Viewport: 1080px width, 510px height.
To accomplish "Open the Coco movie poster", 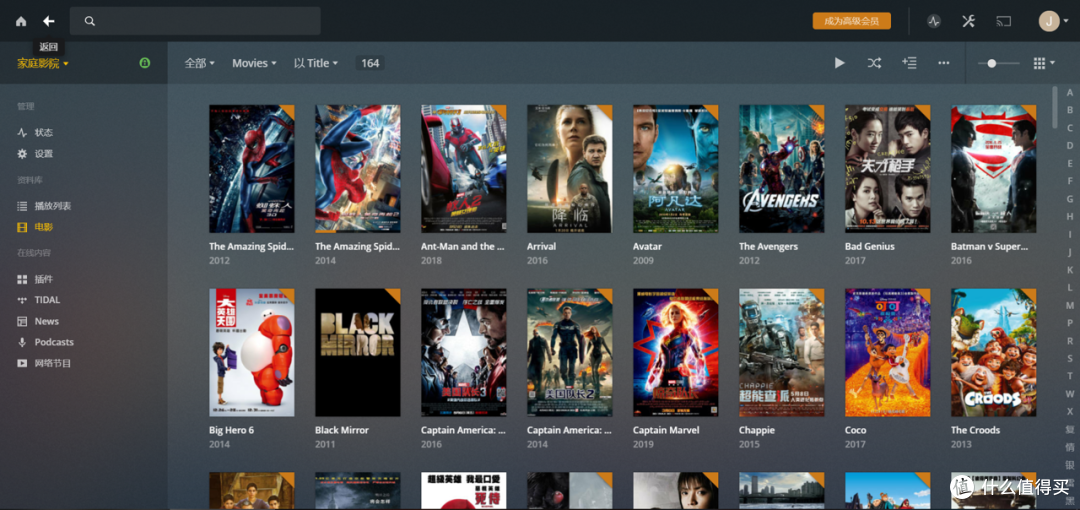I will (x=888, y=352).
